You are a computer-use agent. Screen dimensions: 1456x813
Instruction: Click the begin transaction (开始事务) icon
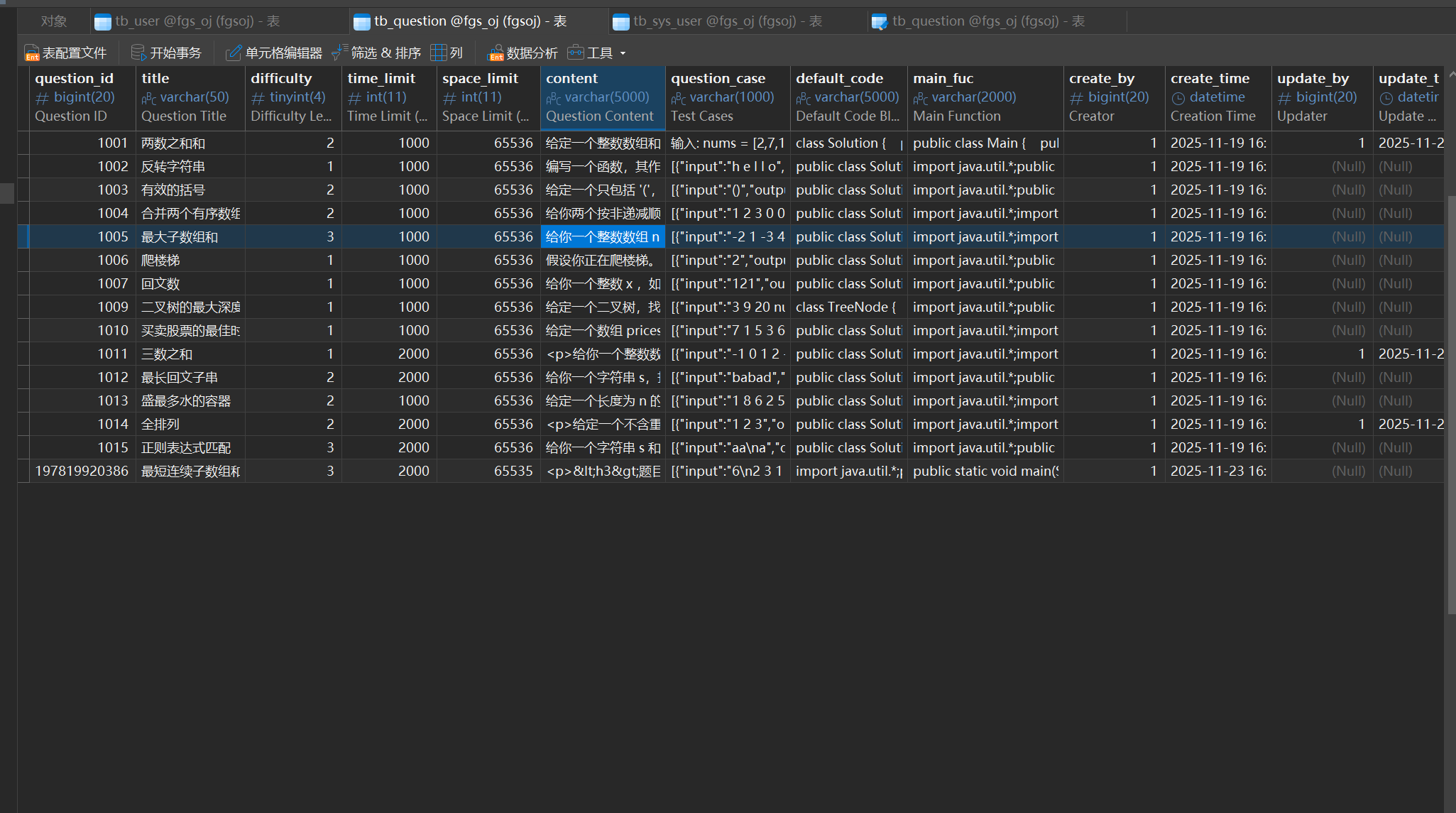(x=138, y=53)
